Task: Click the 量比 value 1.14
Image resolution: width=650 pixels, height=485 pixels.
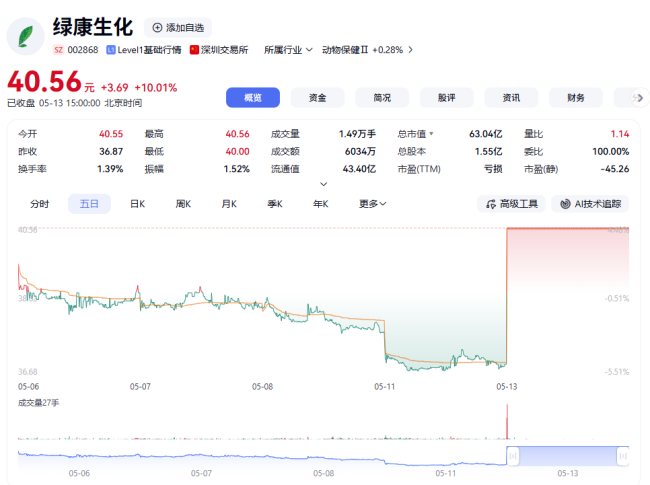Action: [x=620, y=134]
